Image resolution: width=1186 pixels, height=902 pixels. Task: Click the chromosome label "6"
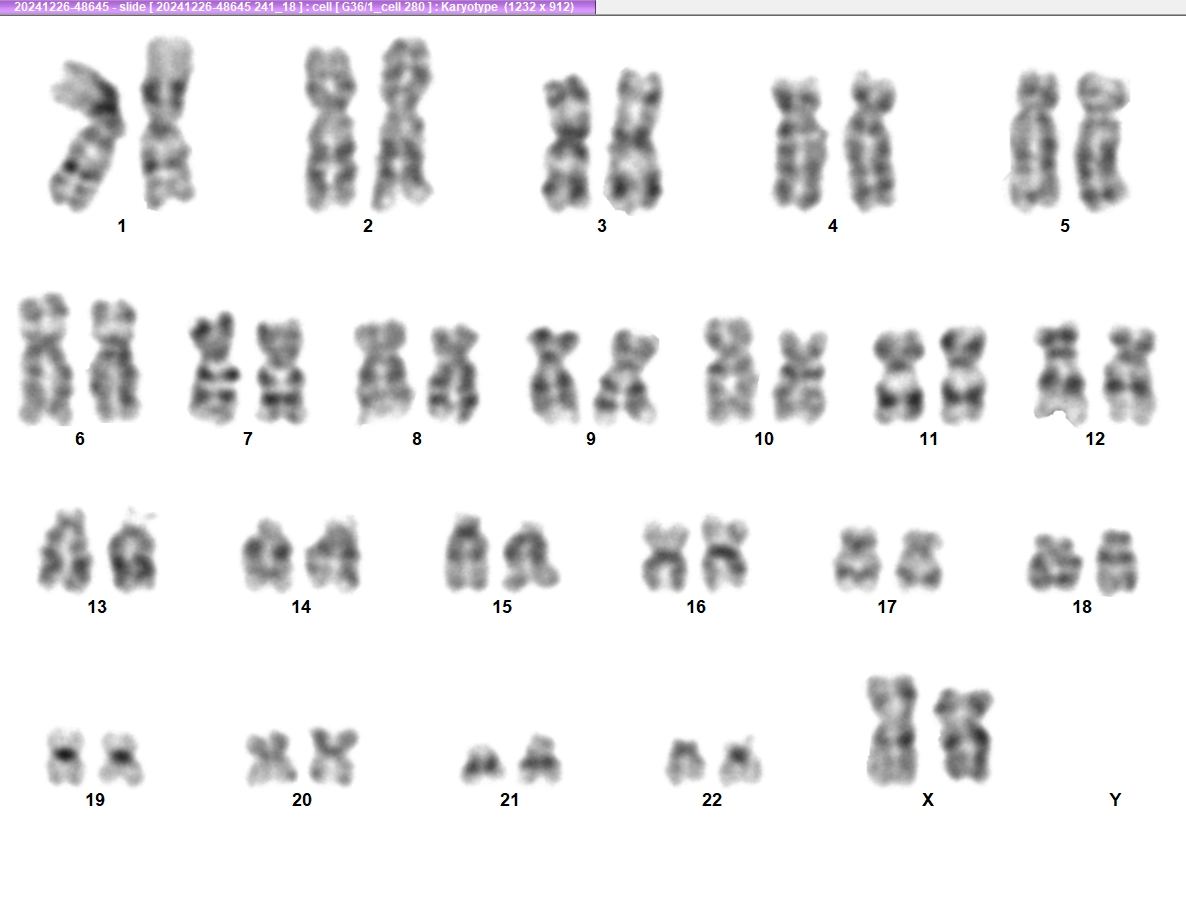coord(80,439)
